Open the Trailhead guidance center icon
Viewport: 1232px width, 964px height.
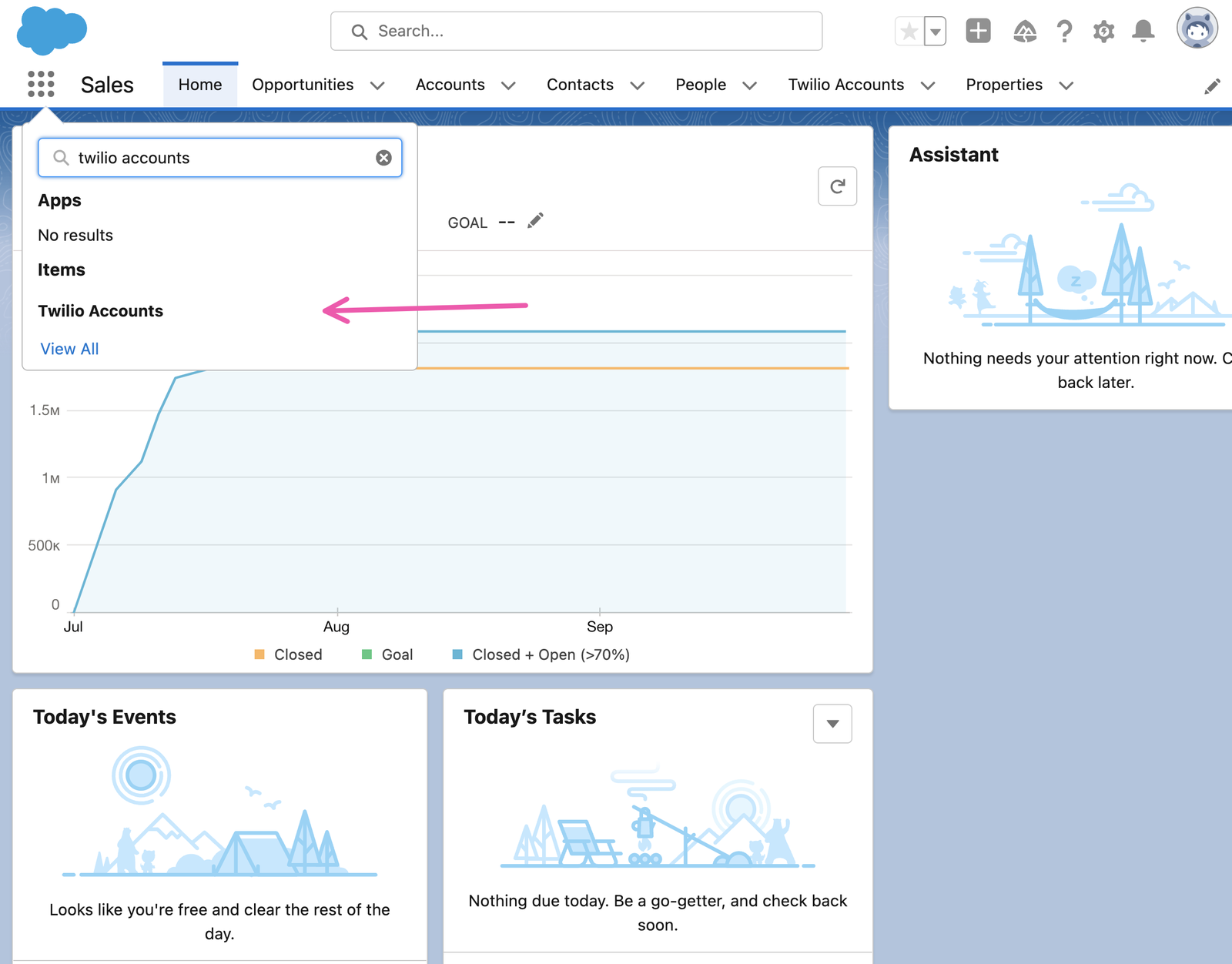[1025, 31]
